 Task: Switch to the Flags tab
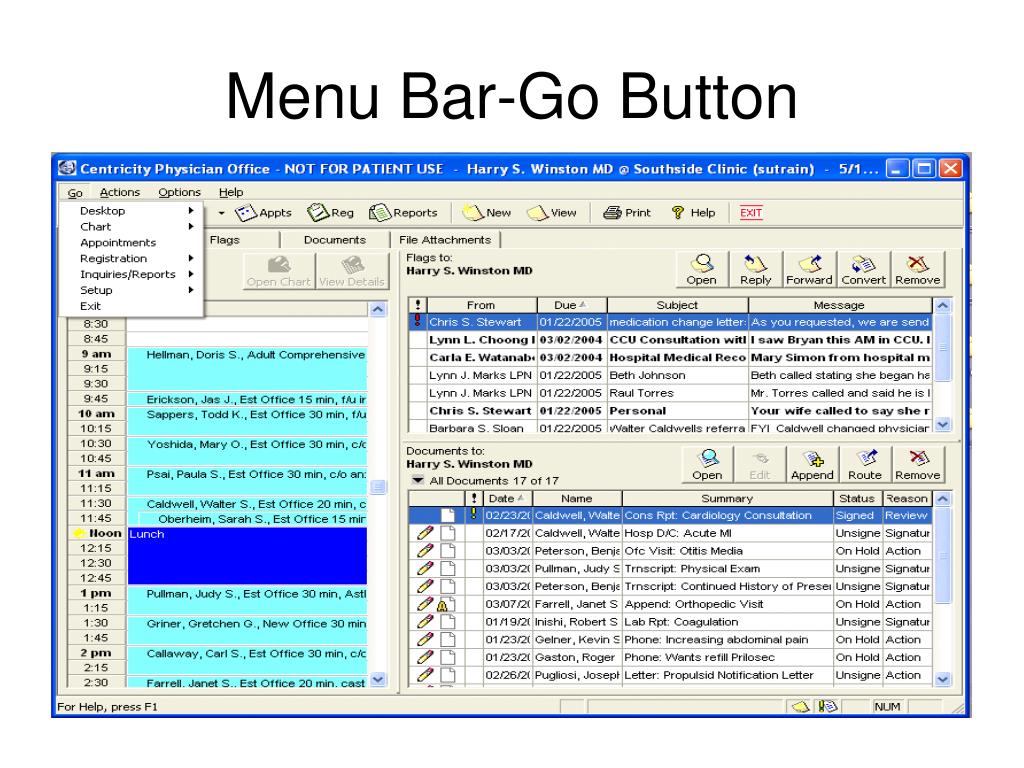coord(225,240)
